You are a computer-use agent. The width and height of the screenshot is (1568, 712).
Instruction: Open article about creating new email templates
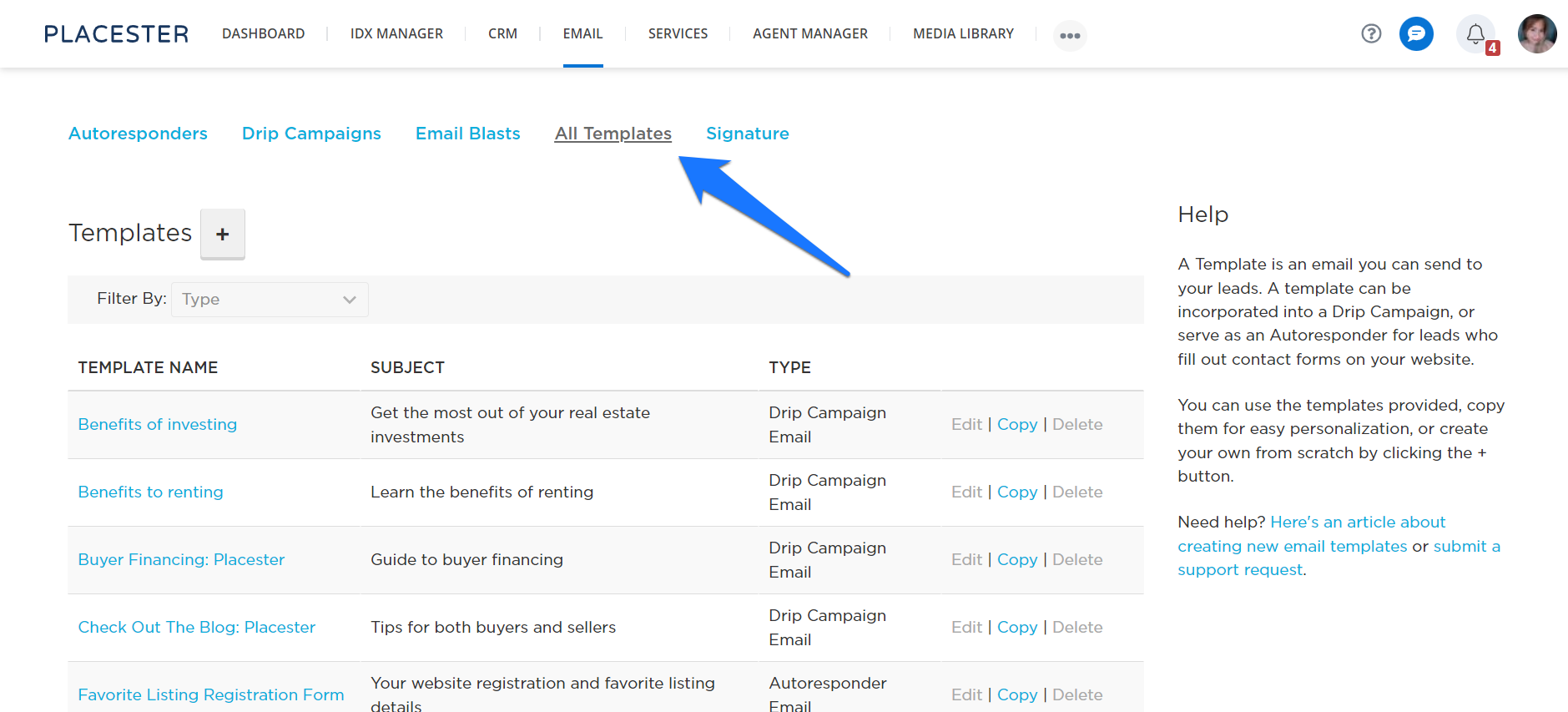coord(1312,534)
